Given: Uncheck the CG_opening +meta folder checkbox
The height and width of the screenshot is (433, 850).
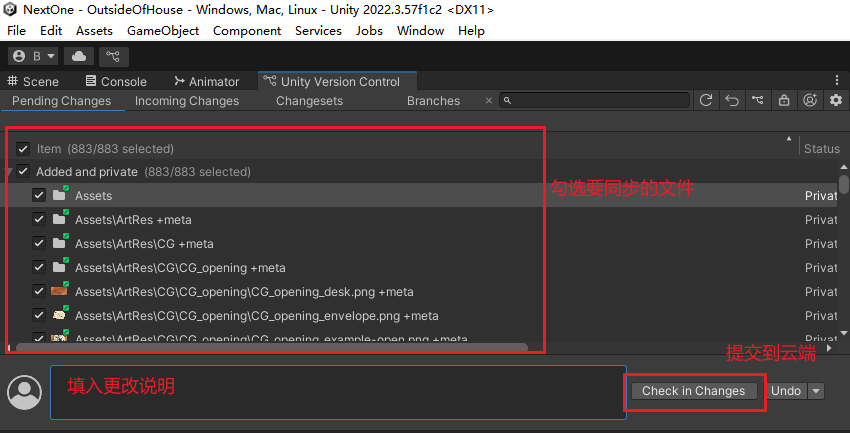Looking at the screenshot, I should point(38,267).
